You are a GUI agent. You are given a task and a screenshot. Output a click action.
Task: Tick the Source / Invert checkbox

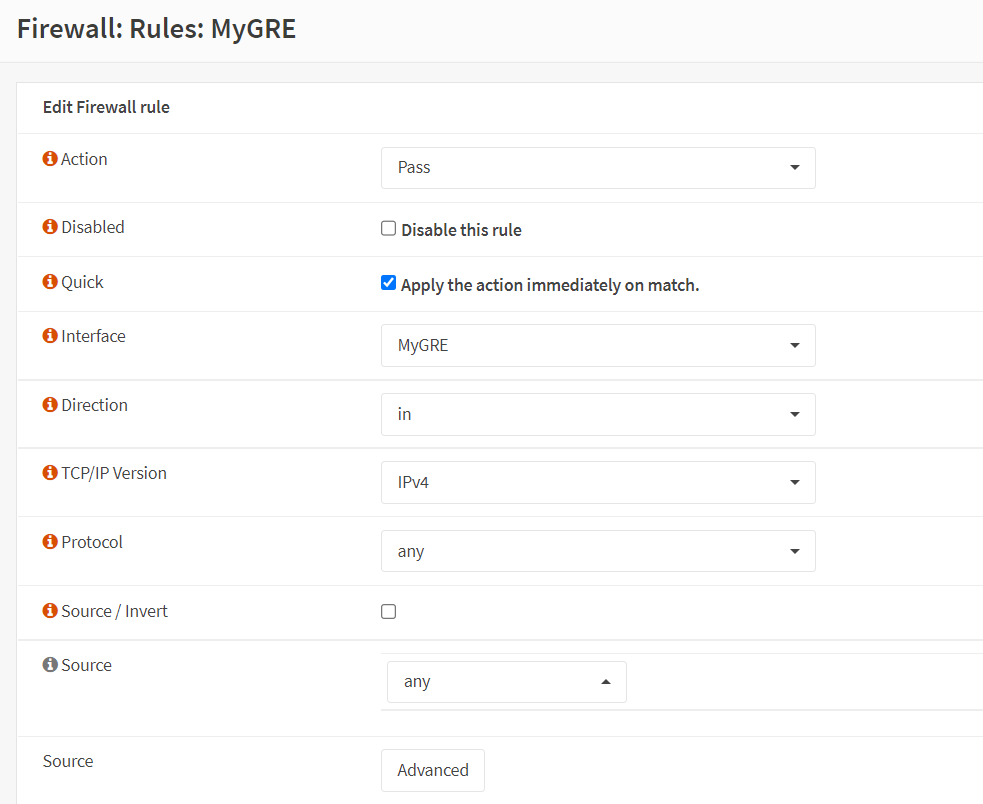pyautogui.click(x=389, y=611)
